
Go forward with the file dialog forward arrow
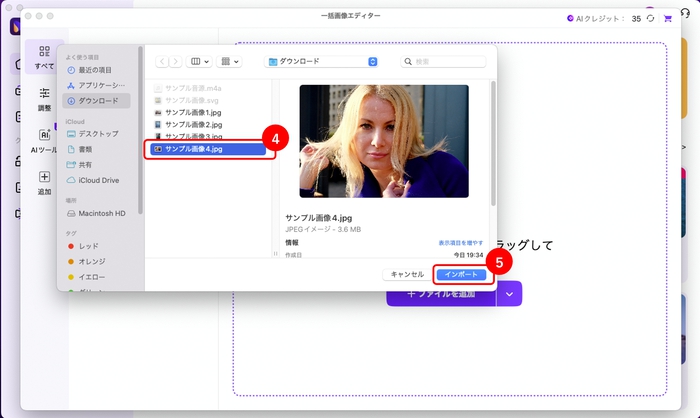pyautogui.click(x=175, y=61)
